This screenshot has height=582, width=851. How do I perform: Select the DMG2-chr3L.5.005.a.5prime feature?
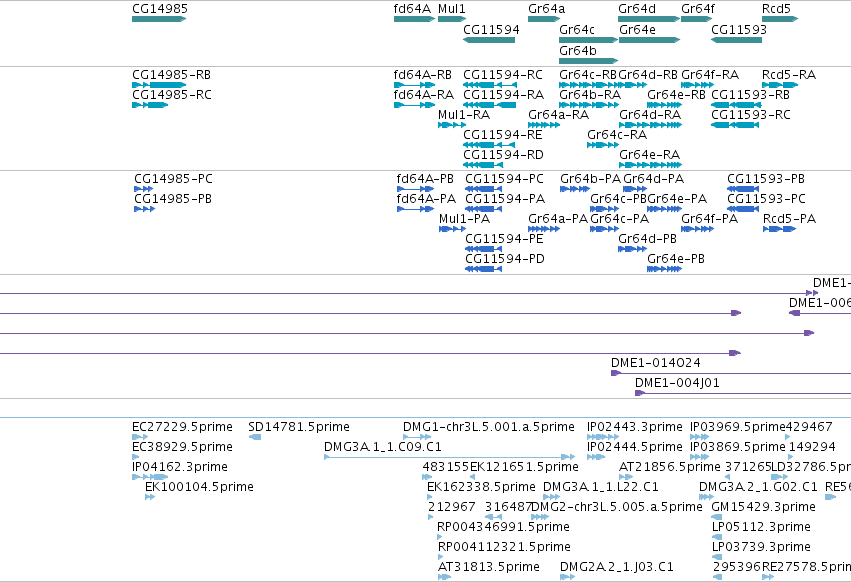pyautogui.click(x=540, y=517)
